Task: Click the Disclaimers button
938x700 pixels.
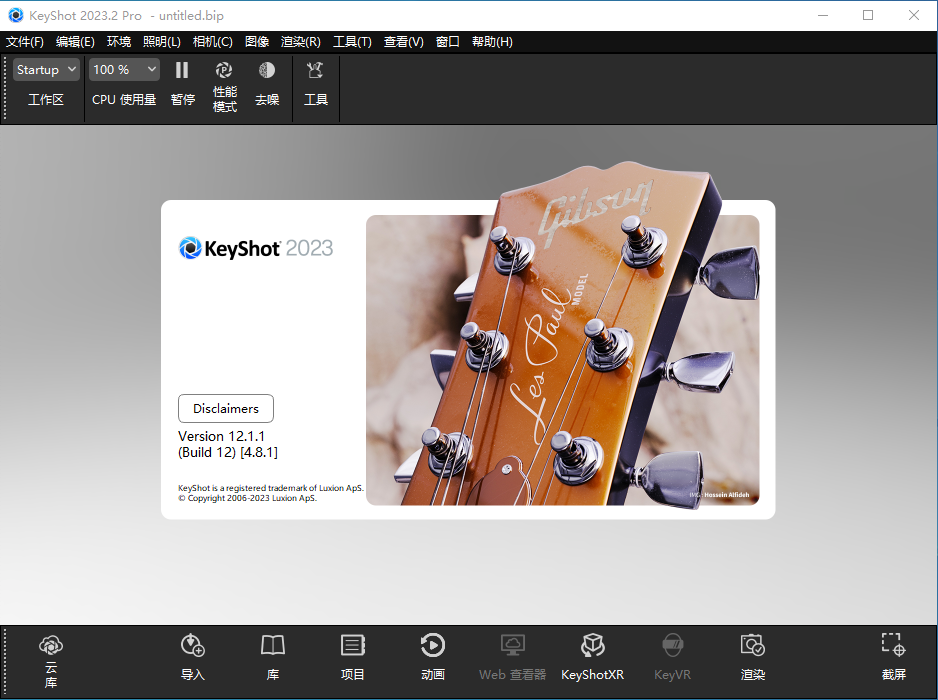Action: [x=226, y=408]
